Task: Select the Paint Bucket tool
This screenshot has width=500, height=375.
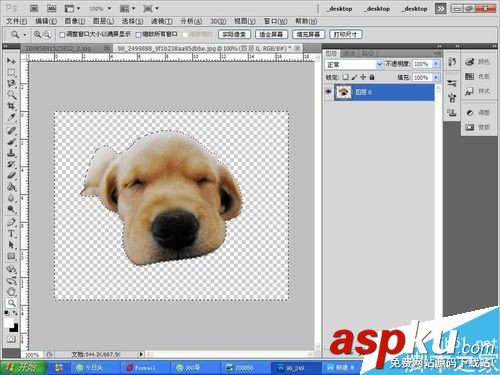Action: click(11, 187)
